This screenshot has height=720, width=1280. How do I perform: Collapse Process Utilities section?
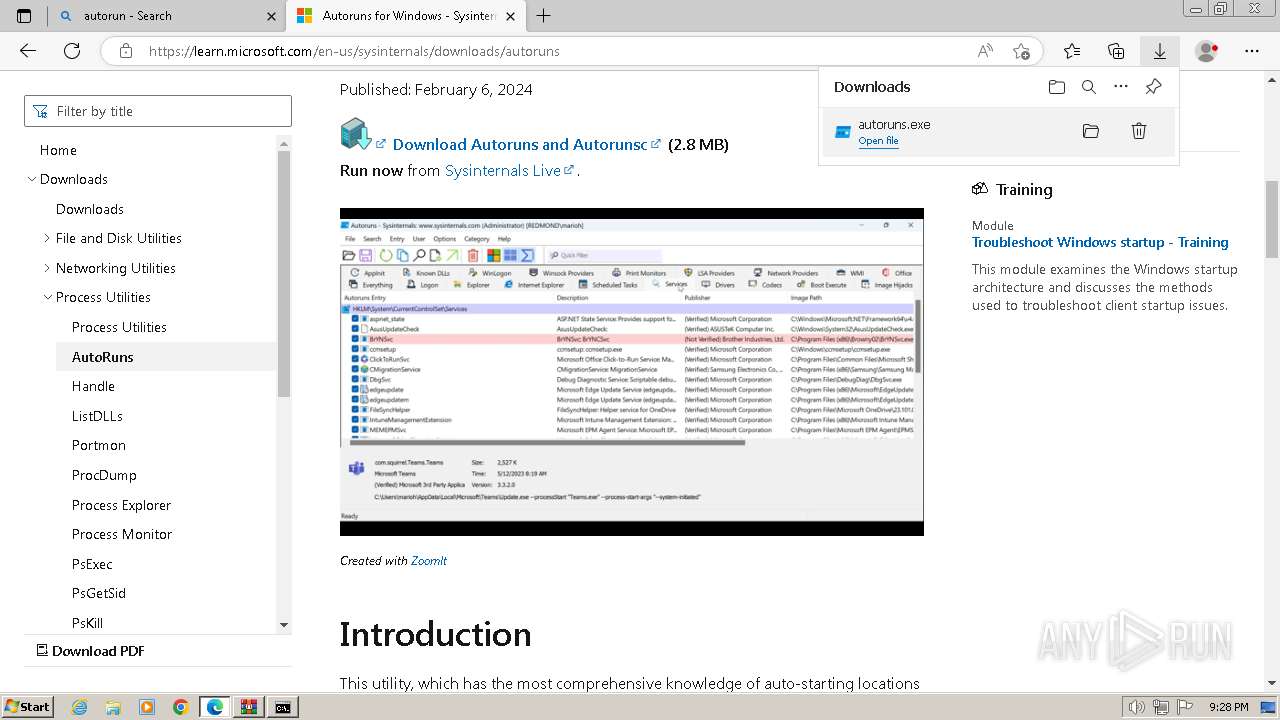pyautogui.click(x=47, y=297)
